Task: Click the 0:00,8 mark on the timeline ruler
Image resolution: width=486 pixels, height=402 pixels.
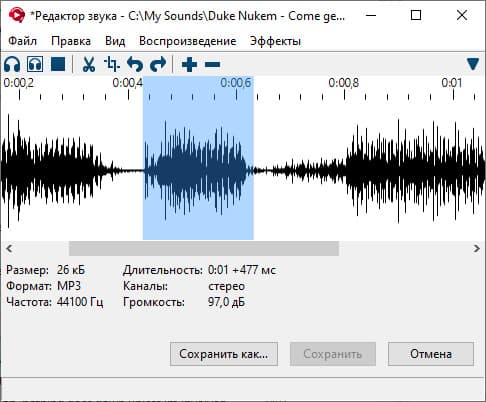Action: (x=344, y=83)
